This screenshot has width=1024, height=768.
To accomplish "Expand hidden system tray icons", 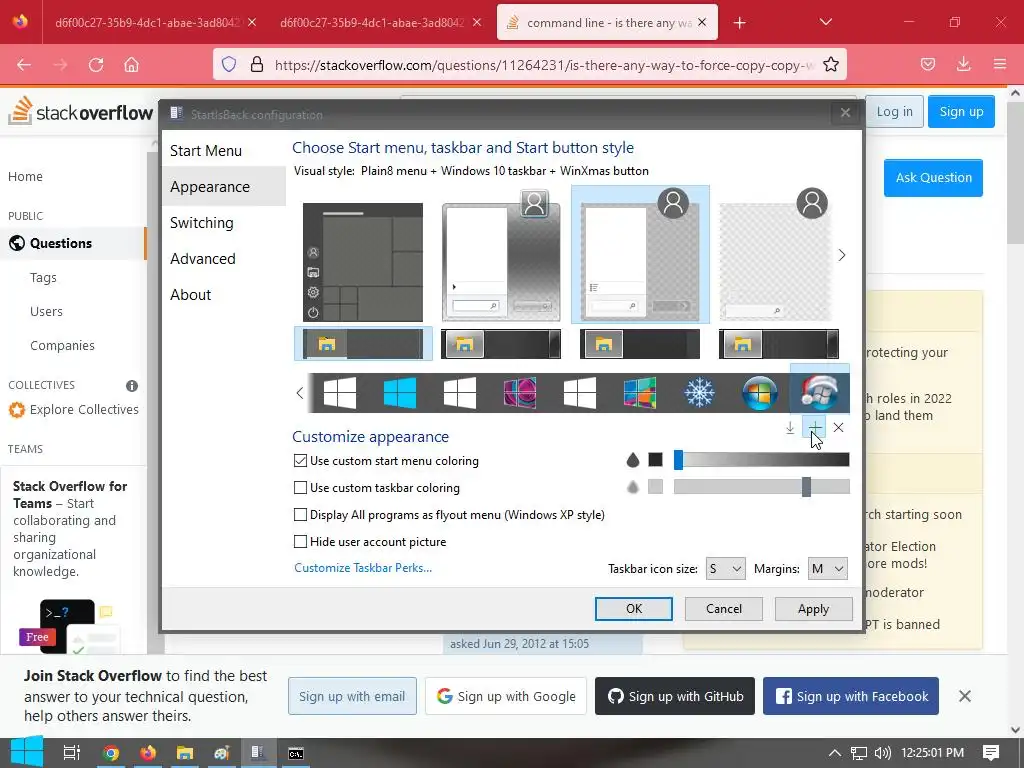I will point(835,753).
